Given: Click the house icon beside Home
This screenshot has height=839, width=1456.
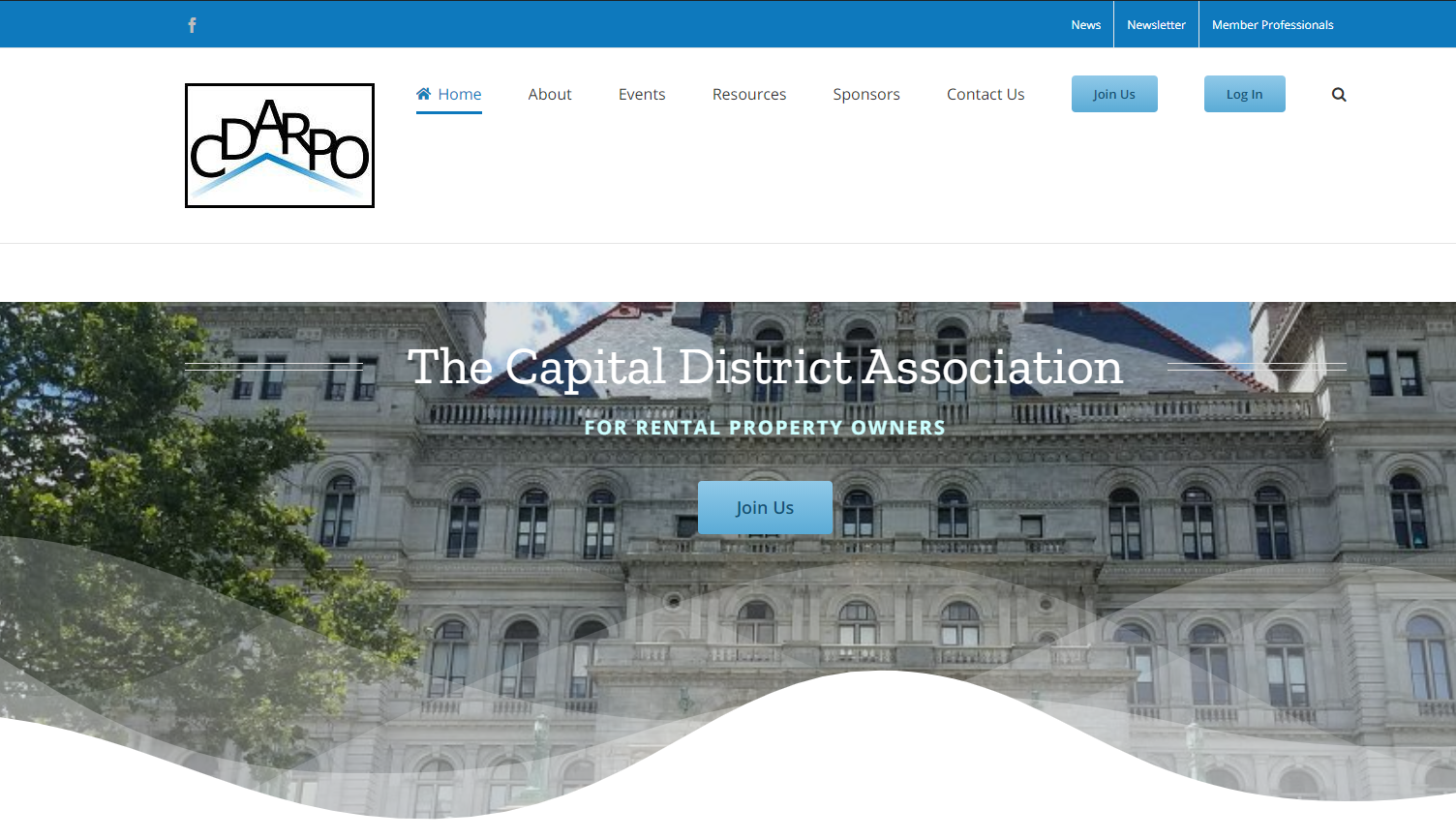Looking at the screenshot, I should point(423,94).
